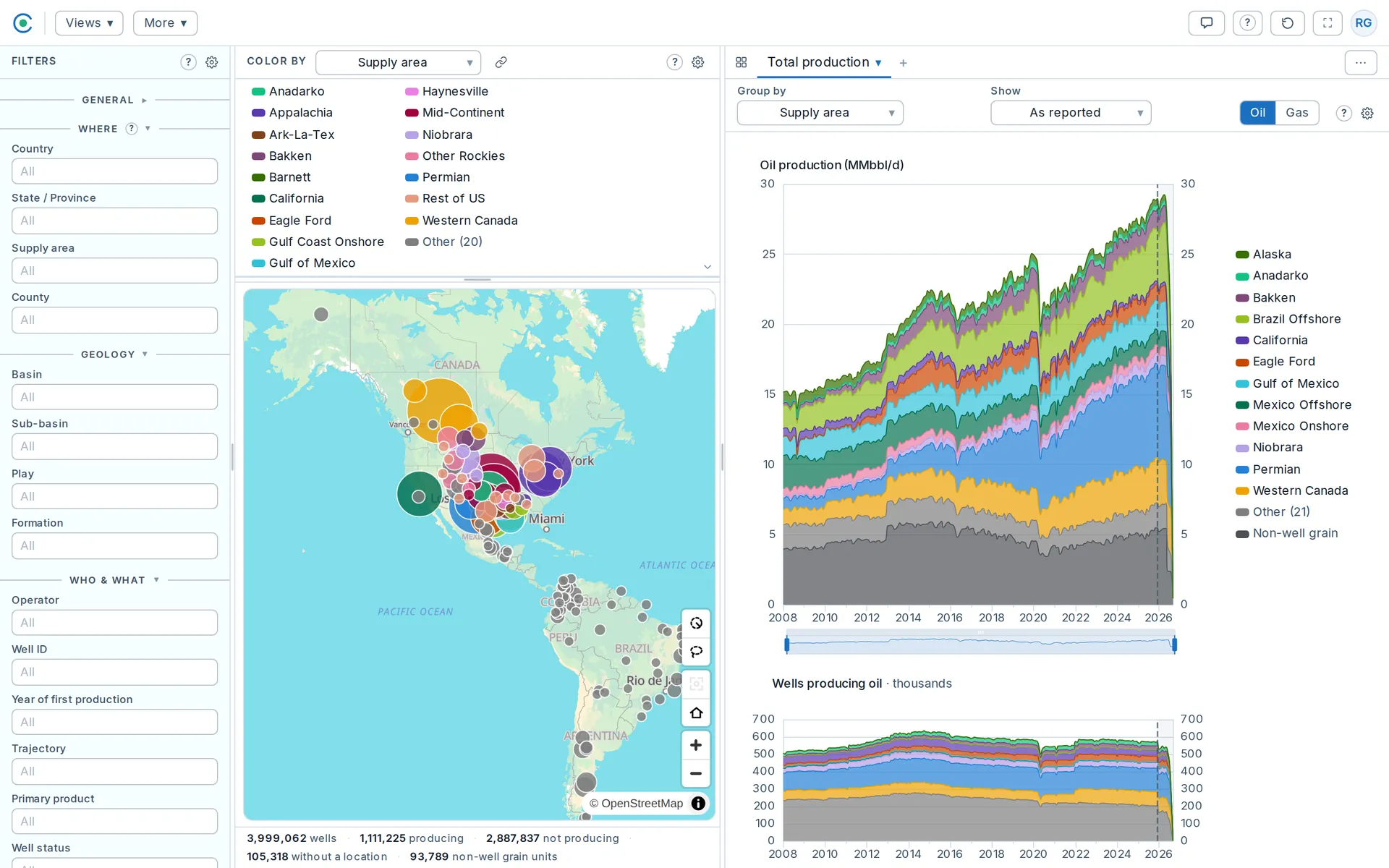Open the Views menu
Screen dimensions: 1389x868
click(x=89, y=23)
